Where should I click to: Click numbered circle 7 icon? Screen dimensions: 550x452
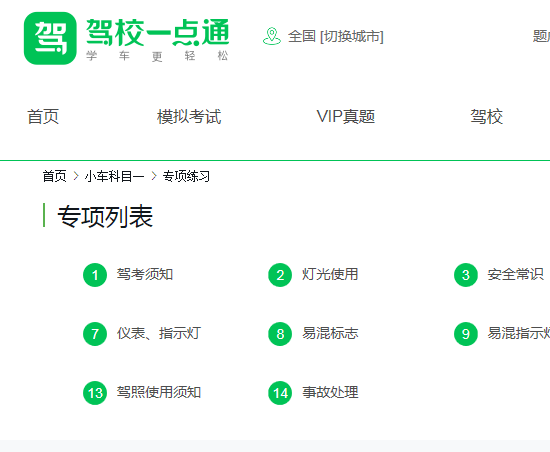point(95,334)
